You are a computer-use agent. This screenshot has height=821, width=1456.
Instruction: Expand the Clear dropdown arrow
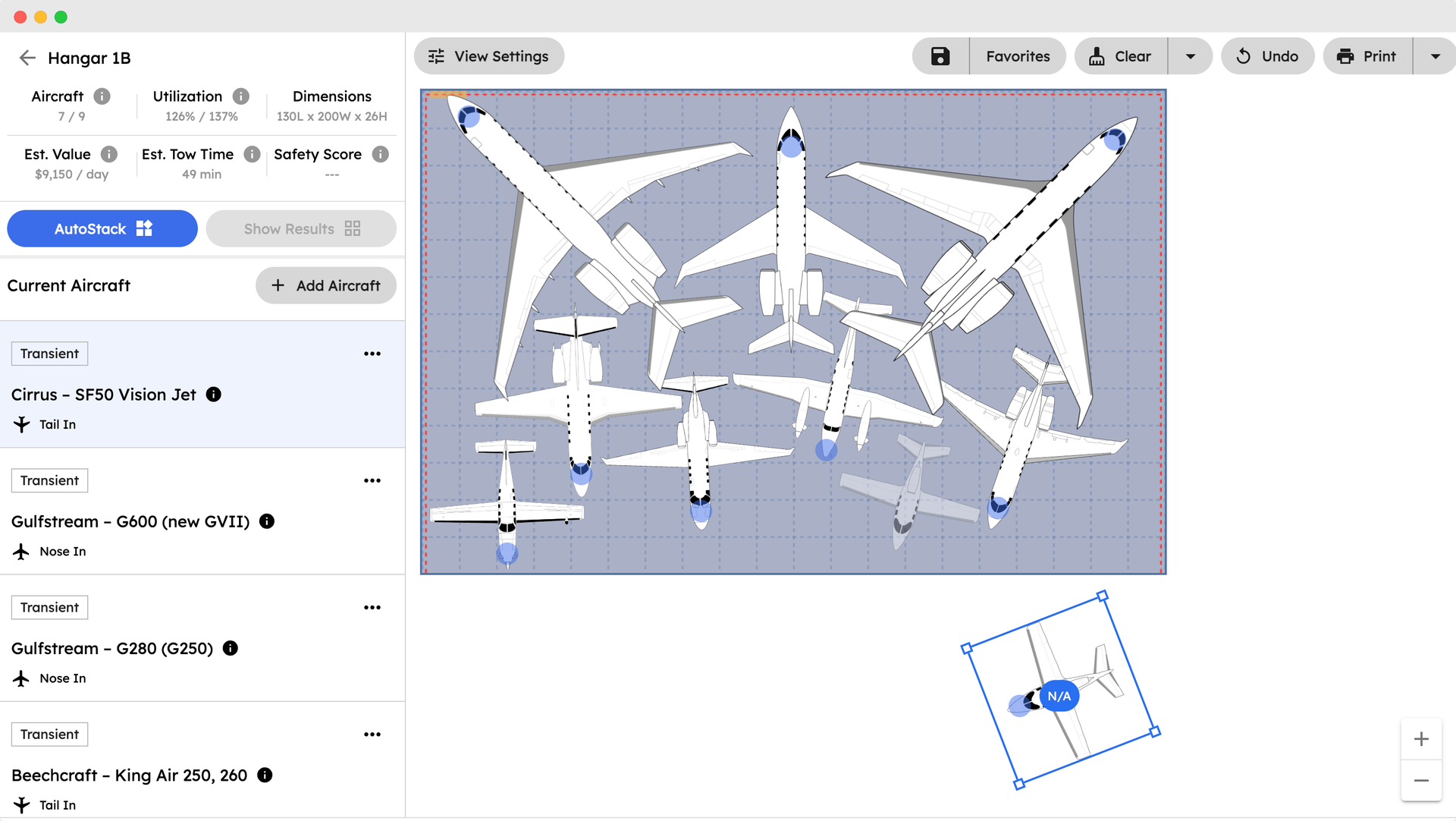(x=1191, y=56)
